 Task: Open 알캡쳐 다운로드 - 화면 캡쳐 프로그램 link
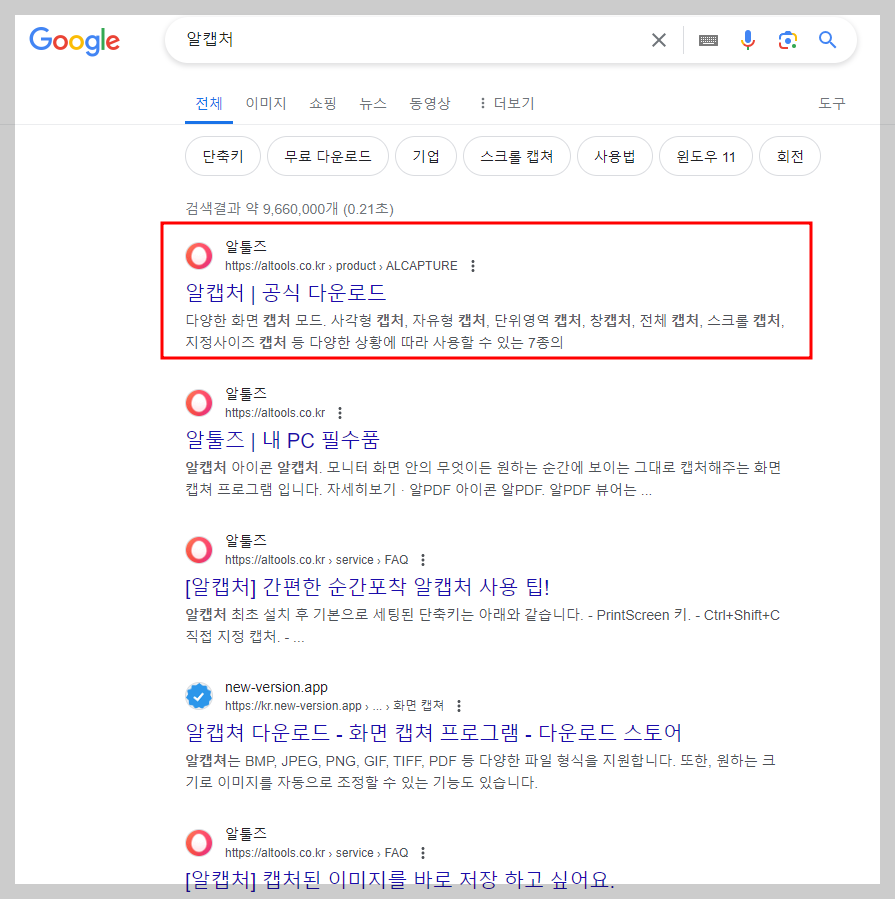pyautogui.click(x=434, y=733)
